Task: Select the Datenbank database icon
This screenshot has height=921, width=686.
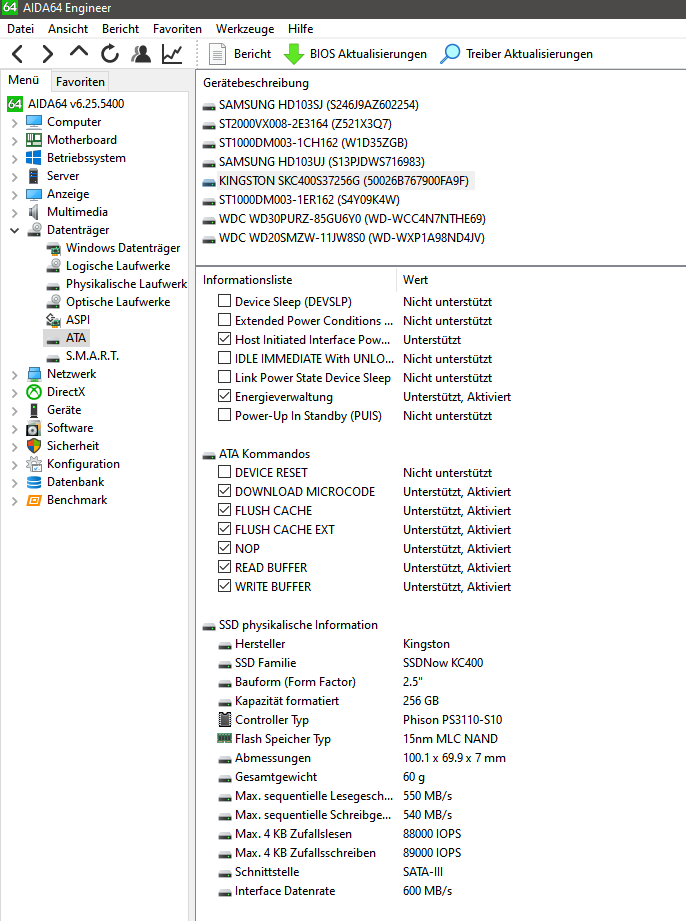Action: [34, 482]
